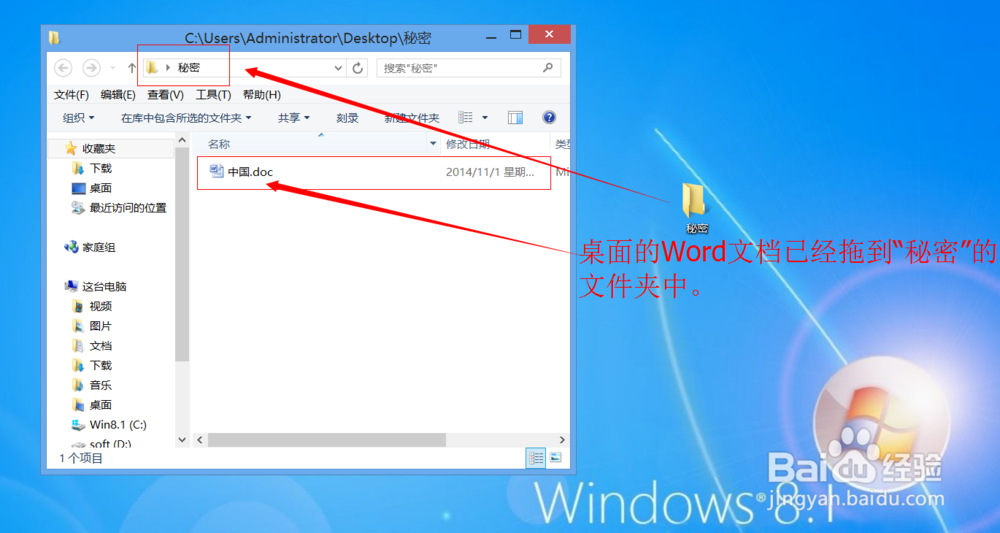Click the 秘密 address bar breadcrumb
This screenshot has width=1000, height=533.
(189, 68)
